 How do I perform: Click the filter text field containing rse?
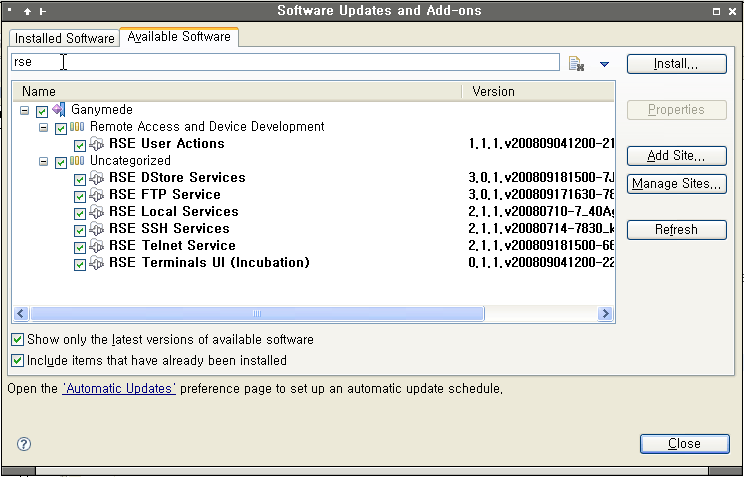click(x=285, y=62)
